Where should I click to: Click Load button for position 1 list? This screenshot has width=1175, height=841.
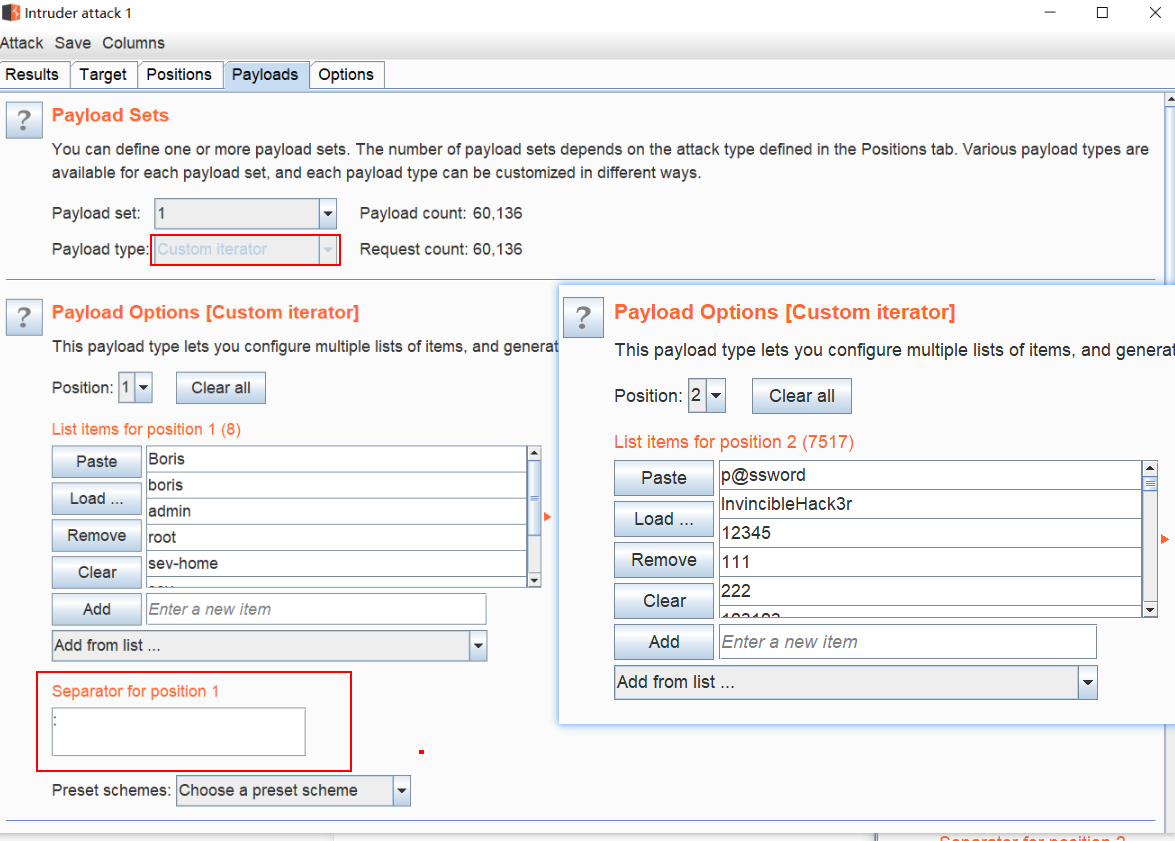coord(97,498)
